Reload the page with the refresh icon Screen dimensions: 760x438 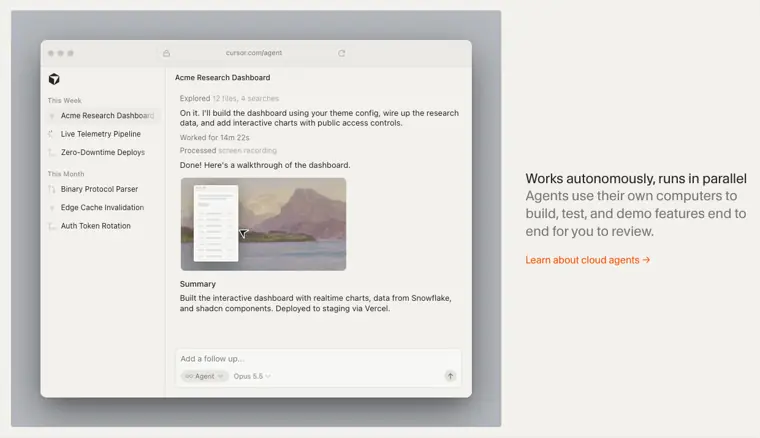342,53
